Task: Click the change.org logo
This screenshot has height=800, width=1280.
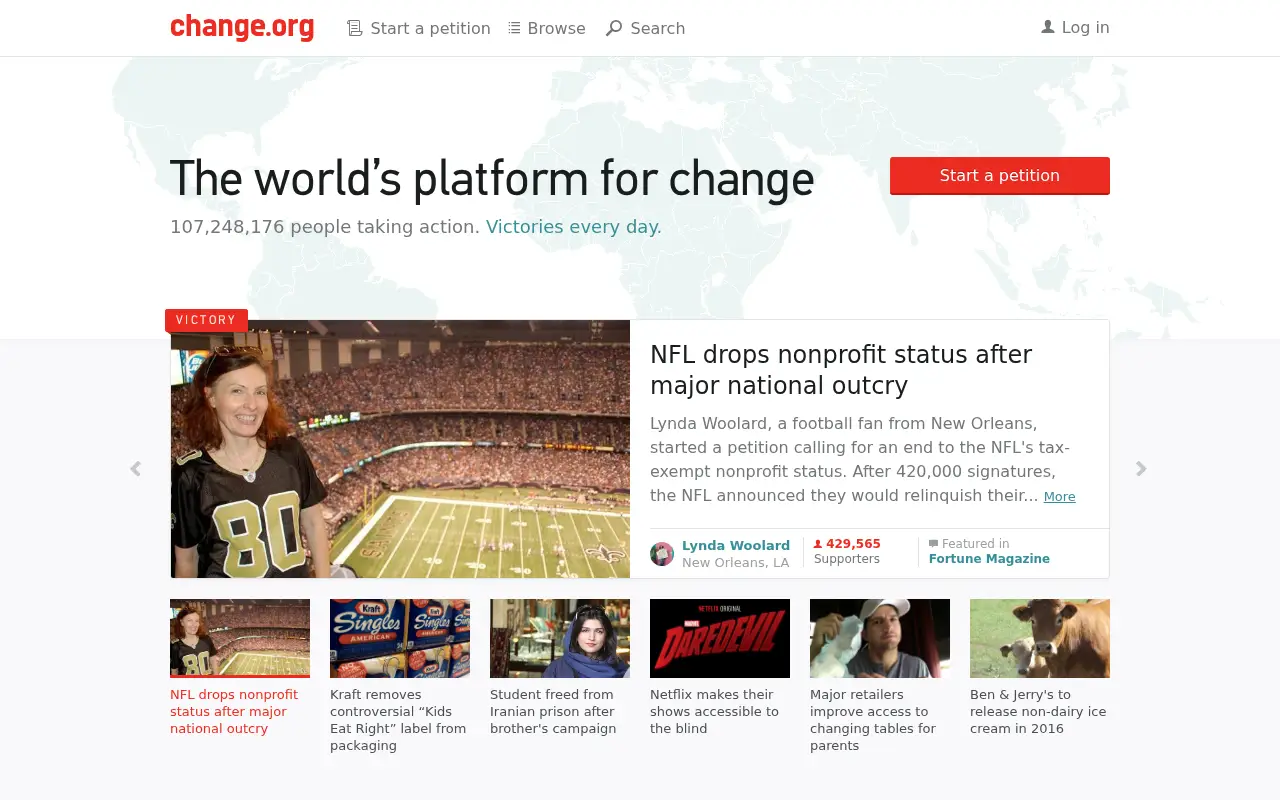Action: (x=242, y=27)
